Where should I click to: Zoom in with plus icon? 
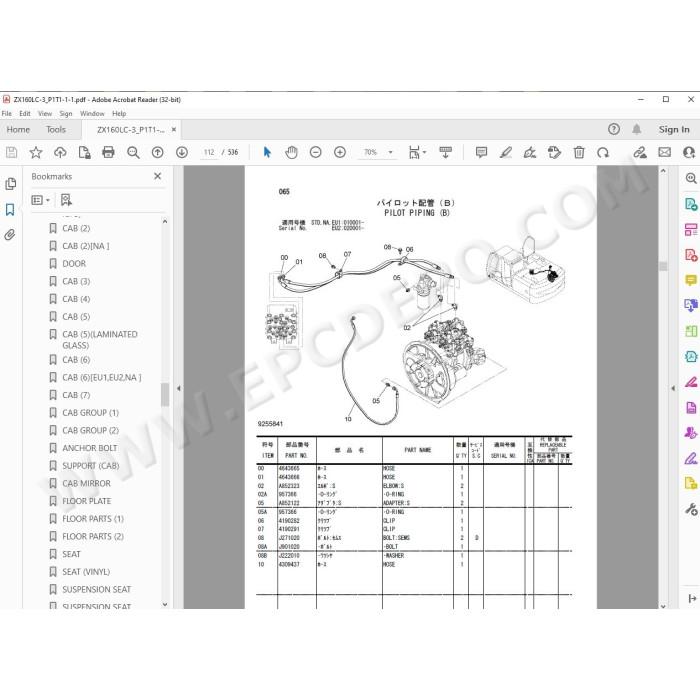(340, 153)
